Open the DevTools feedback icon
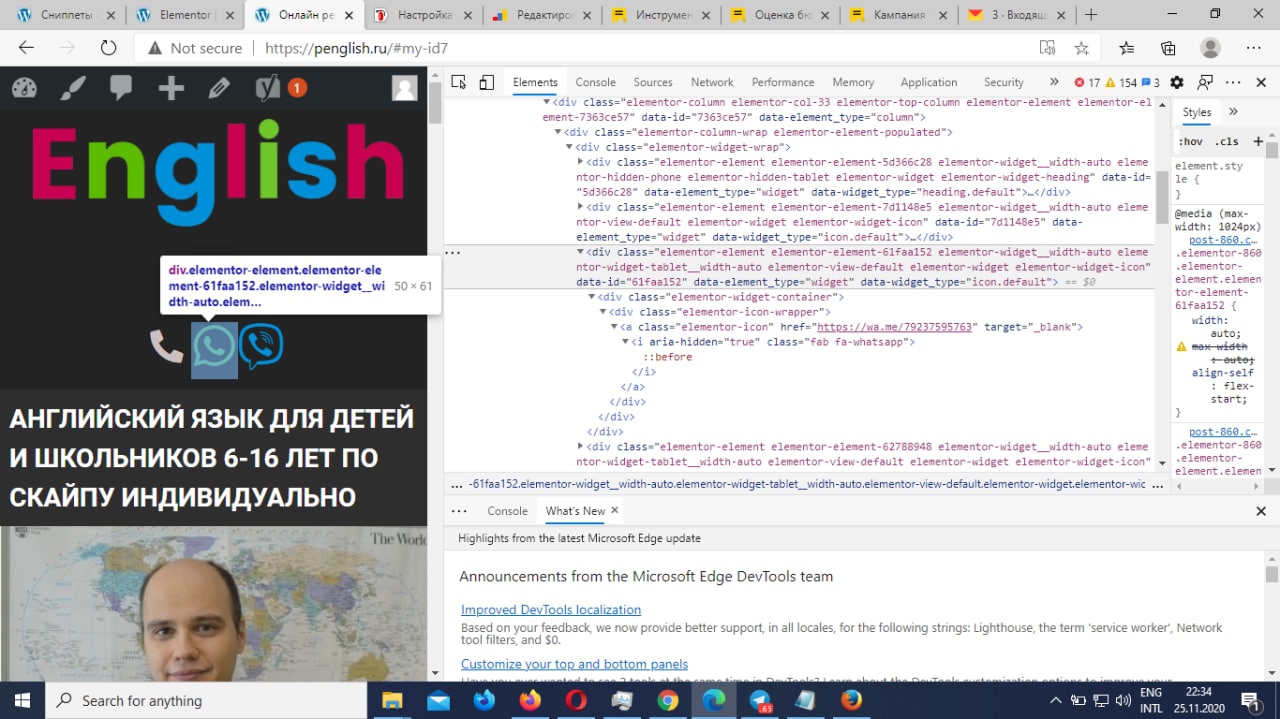This screenshot has height=719, width=1280. click(1205, 82)
